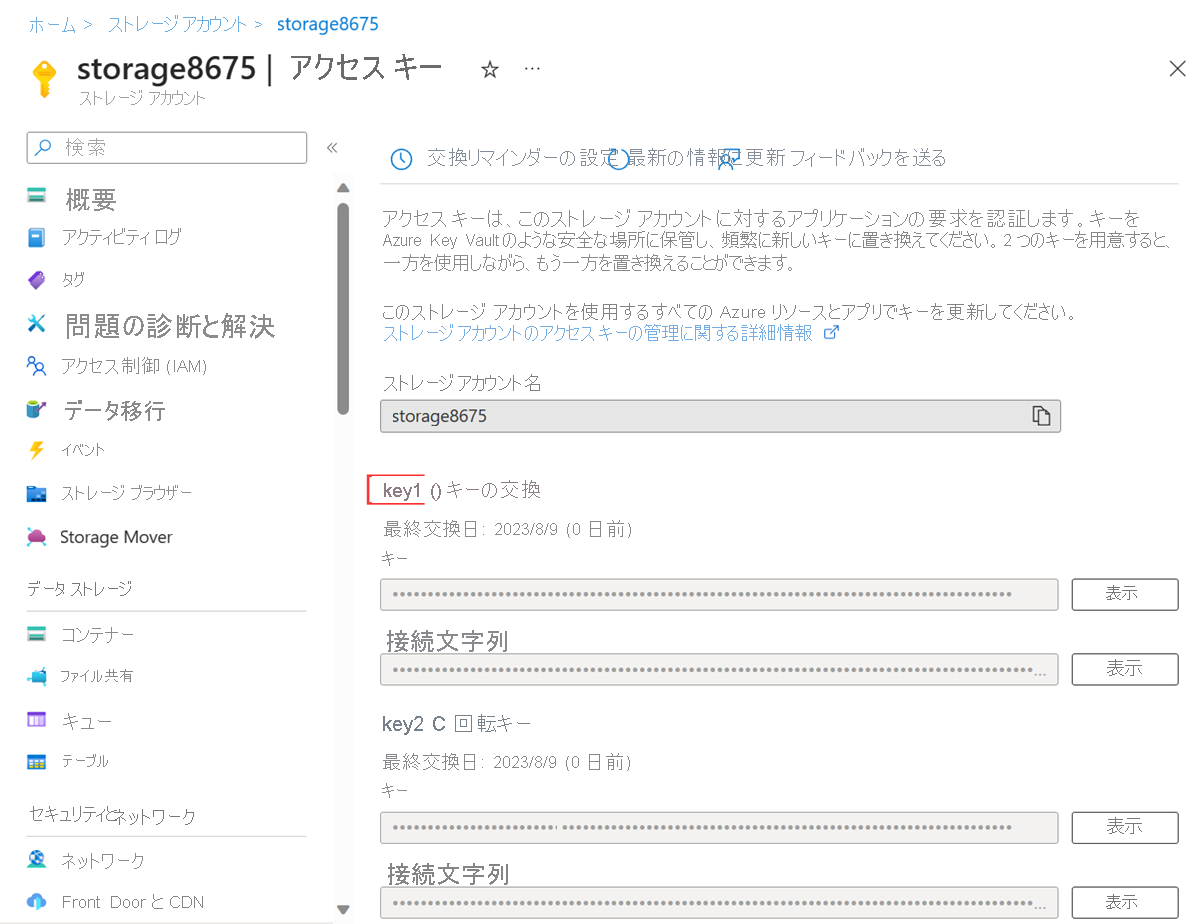Open キュー queues menu item
Screen dimensions: 1200x924
pyautogui.click(x=86, y=721)
